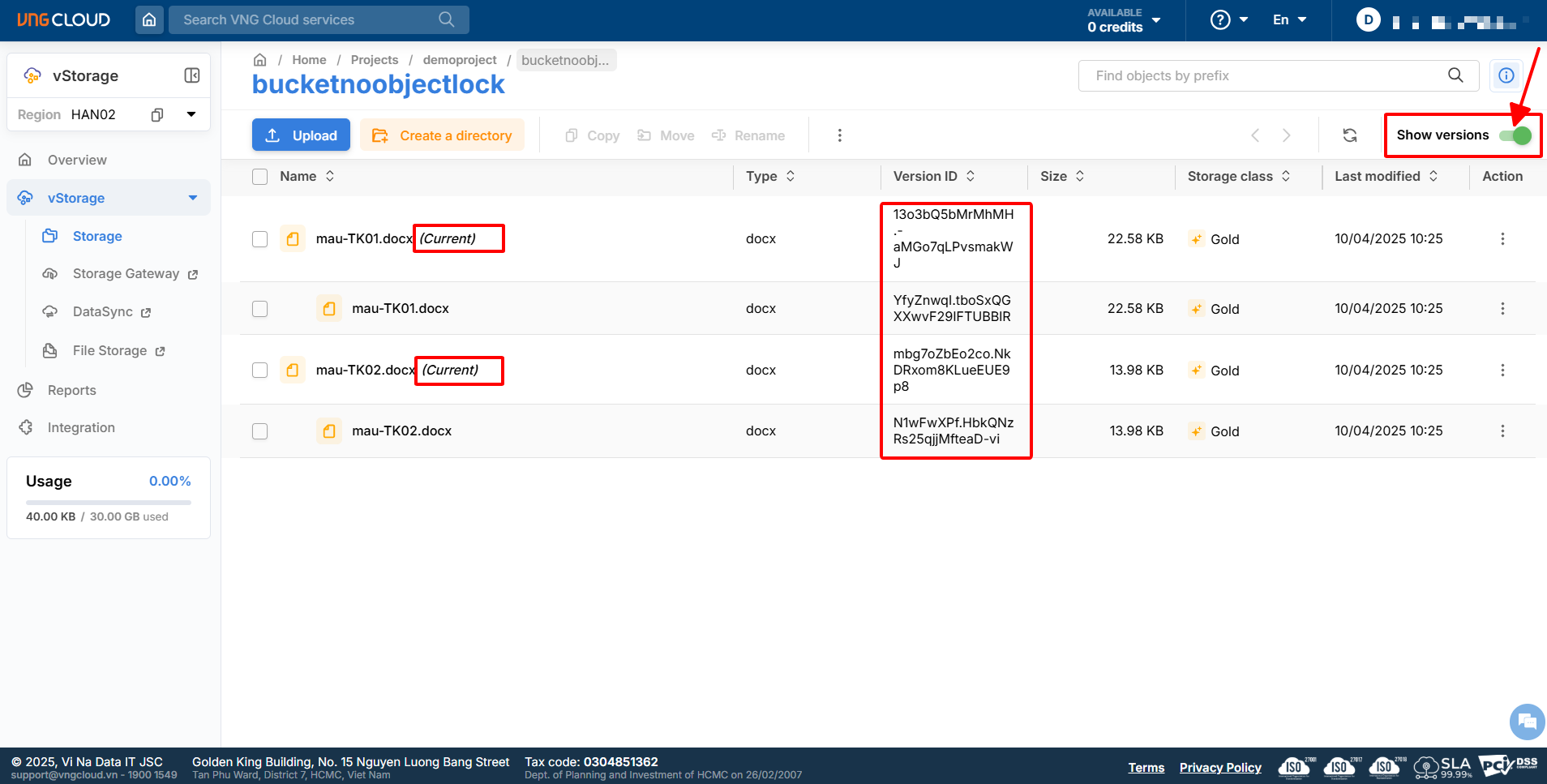Collapse the vStorage sidebar panel icon
The width and height of the screenshot is (1547, 784).
(192, 75)
